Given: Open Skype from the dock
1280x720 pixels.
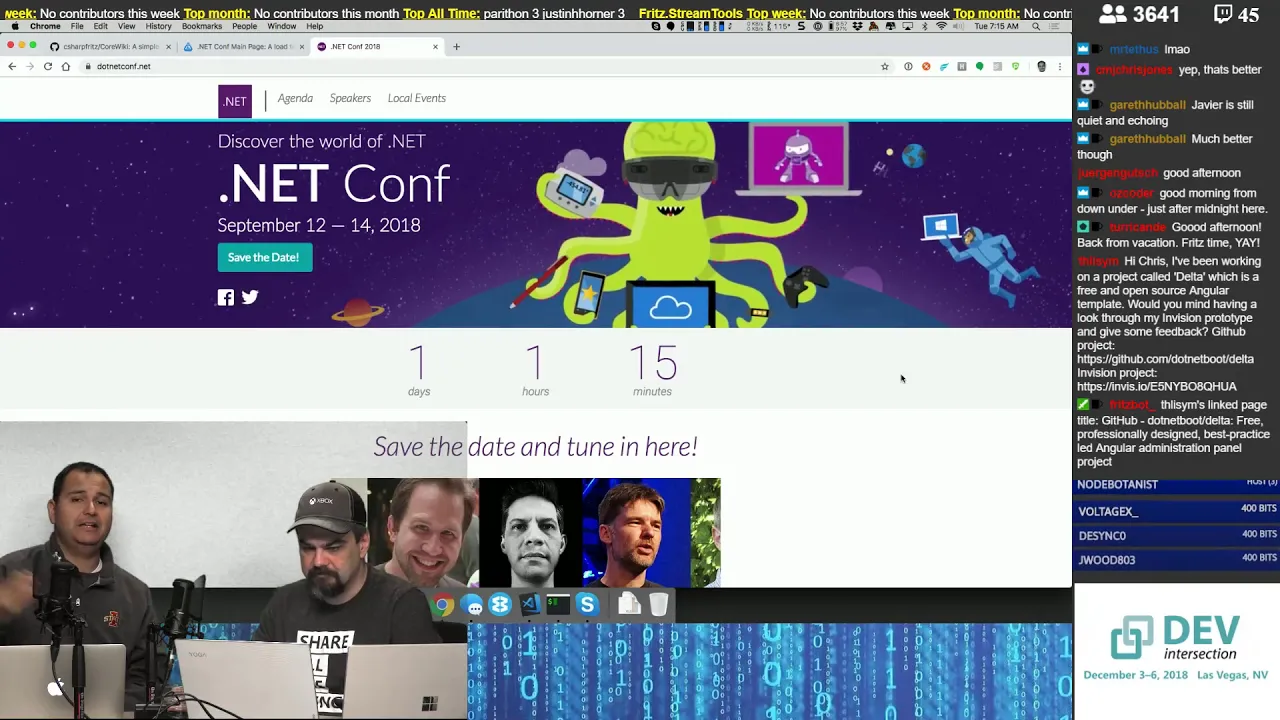Looking at the screenshot, I should tap(587, 604).
